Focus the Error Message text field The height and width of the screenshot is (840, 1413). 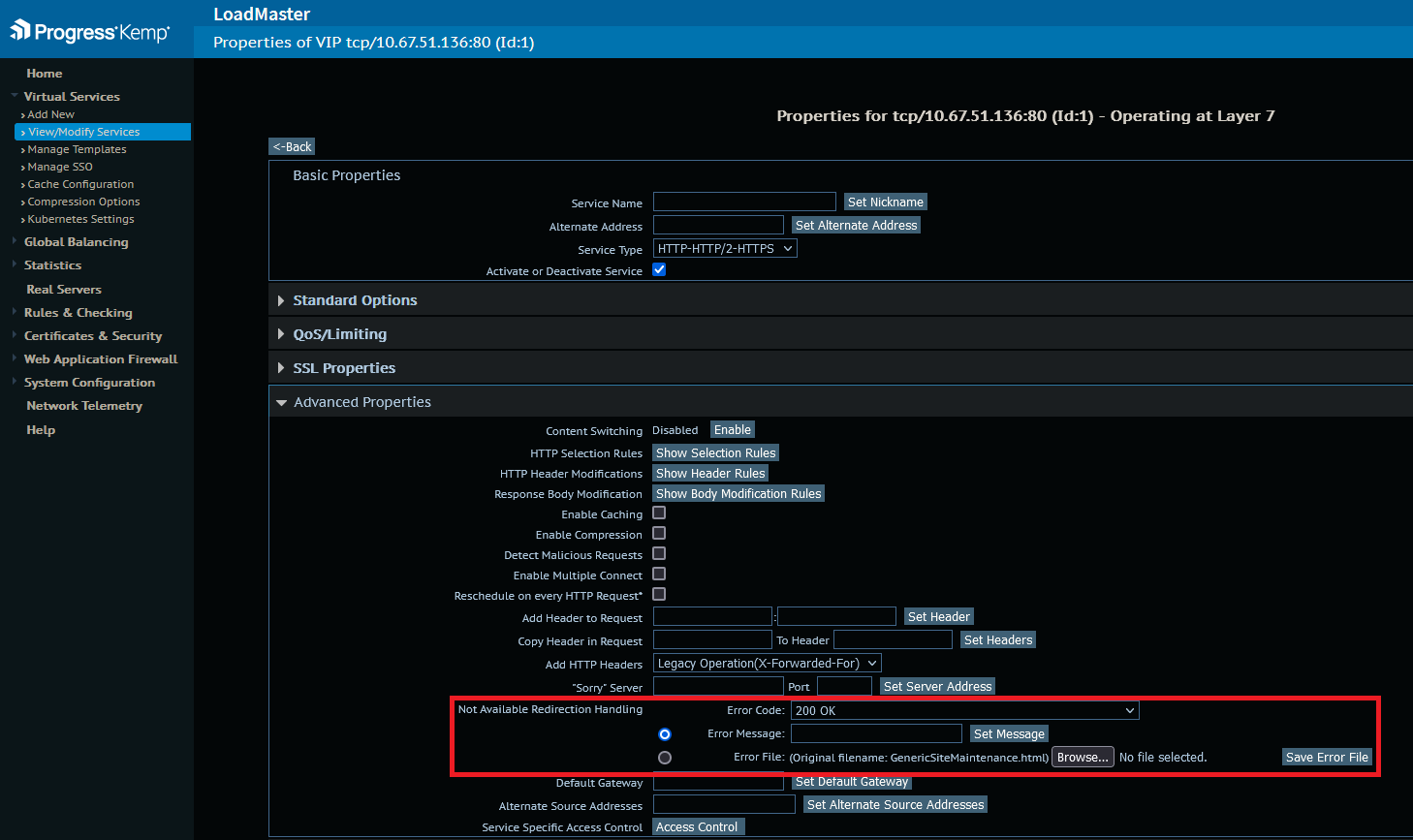pyautogui.click(x=876, y=733)
